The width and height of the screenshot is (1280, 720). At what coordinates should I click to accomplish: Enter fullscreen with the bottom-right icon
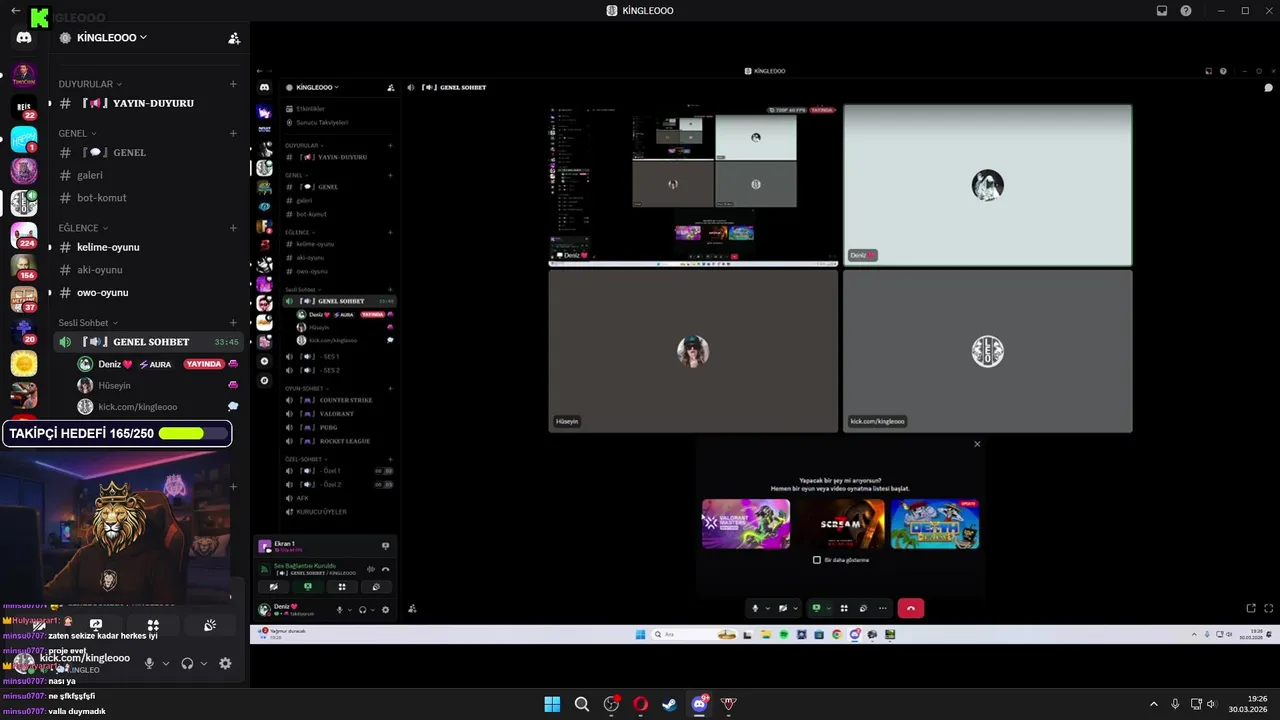tap(1270, 608)
